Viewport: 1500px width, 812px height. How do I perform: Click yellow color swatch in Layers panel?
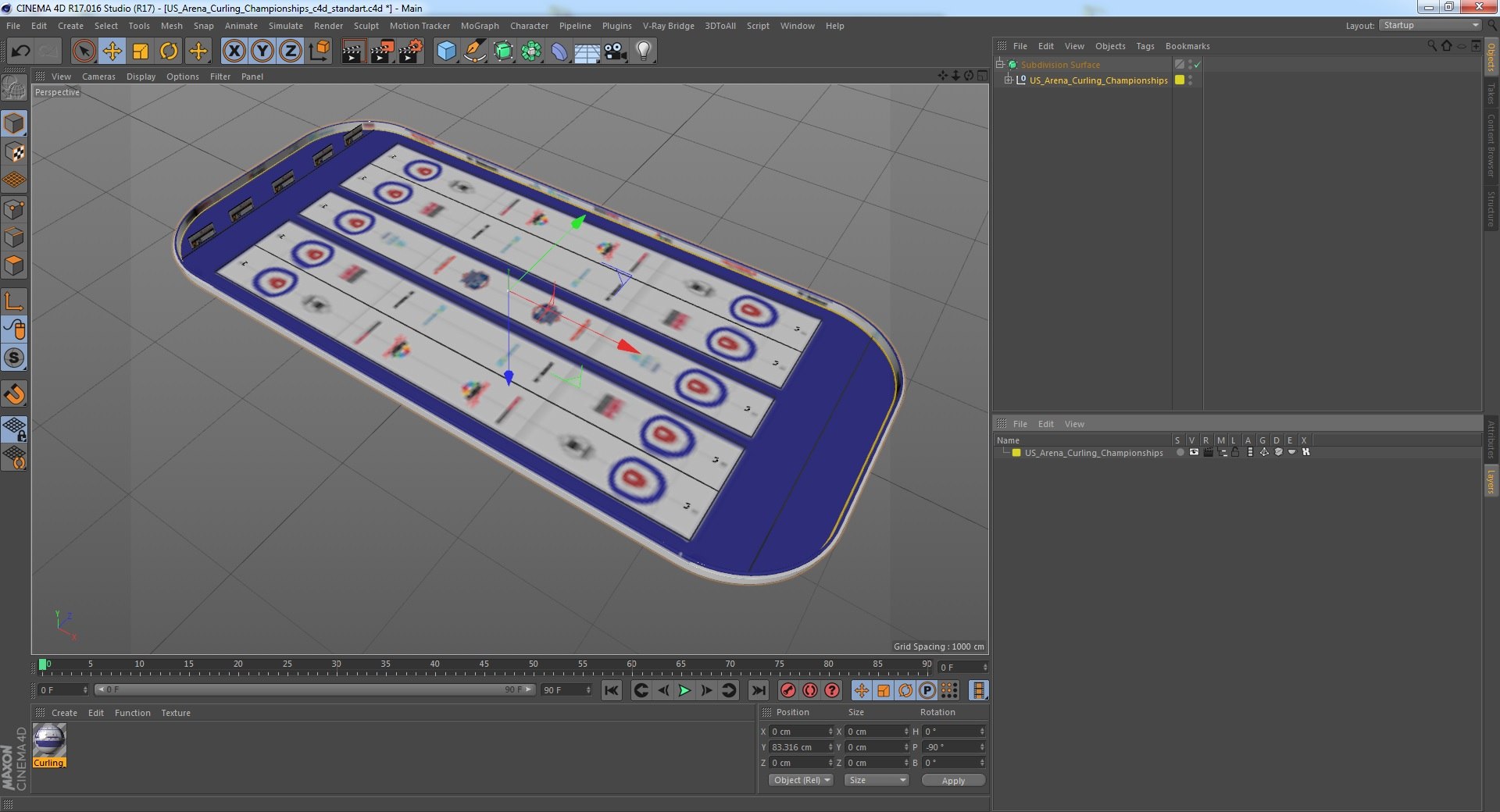click(x=1016, y=453)
